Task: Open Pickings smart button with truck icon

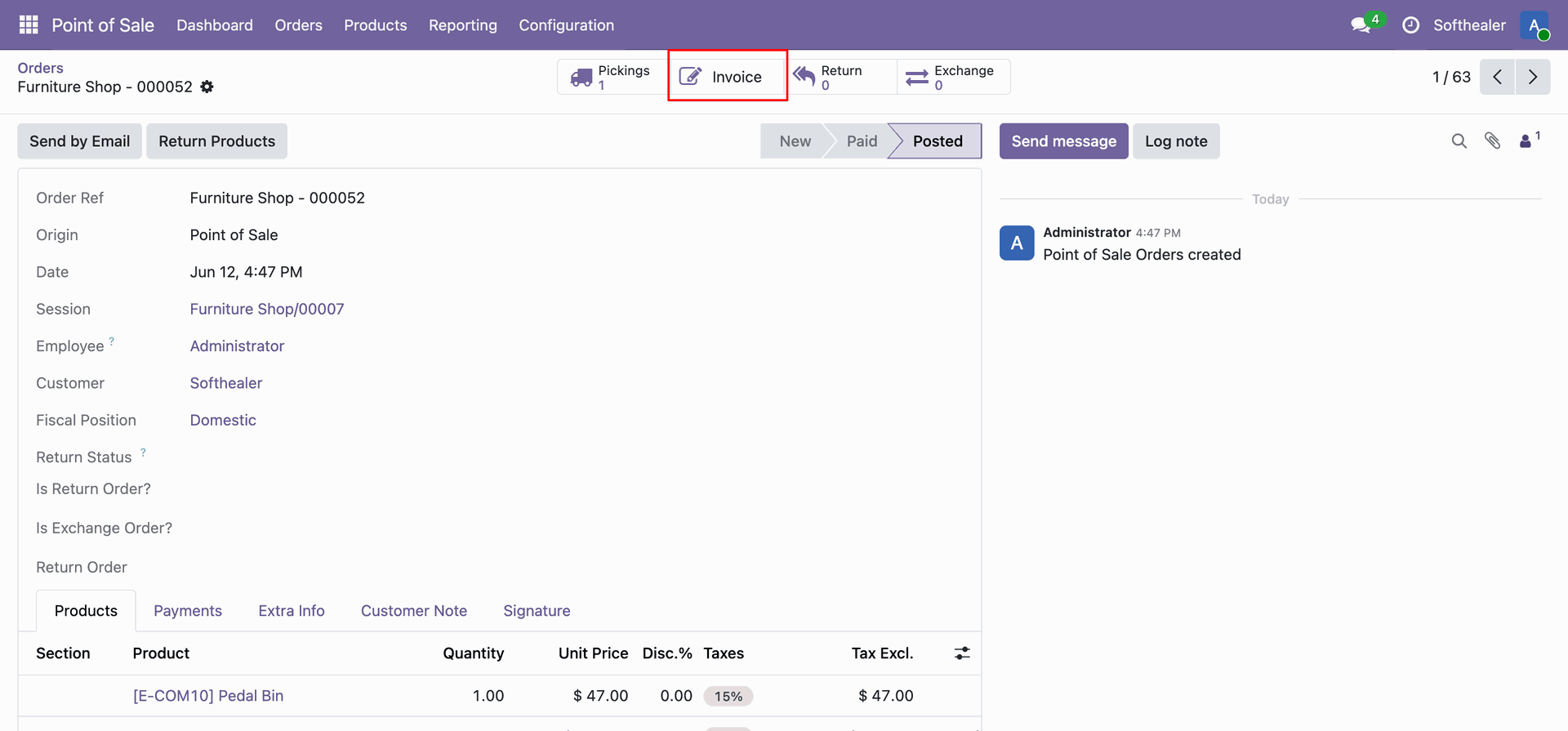Action: [x=612, y=77]
